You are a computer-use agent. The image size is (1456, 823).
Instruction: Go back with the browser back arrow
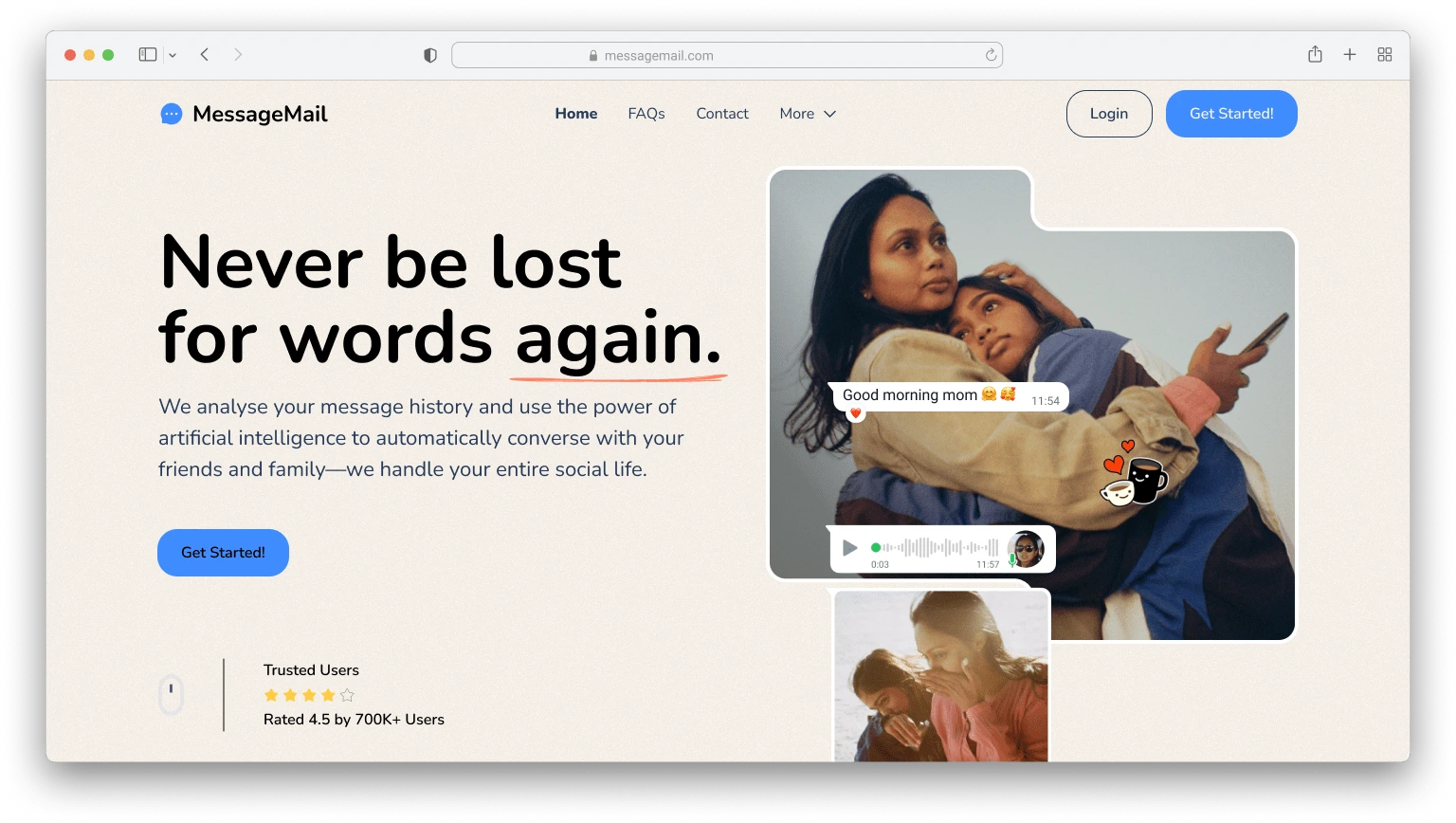coord(205,55)
